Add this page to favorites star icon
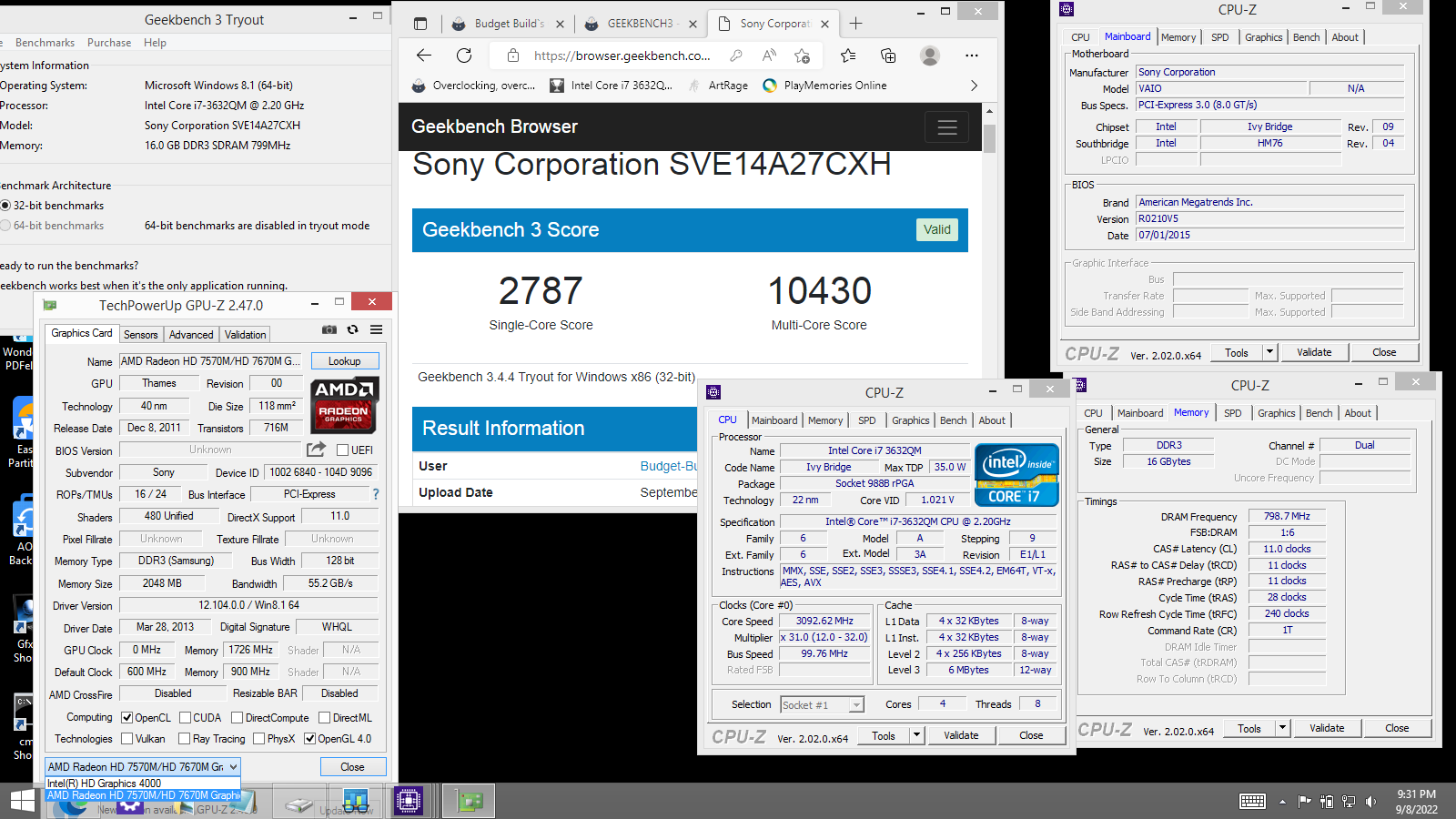The width and height of the screenshot is (1456, 819). click(802, 56)
